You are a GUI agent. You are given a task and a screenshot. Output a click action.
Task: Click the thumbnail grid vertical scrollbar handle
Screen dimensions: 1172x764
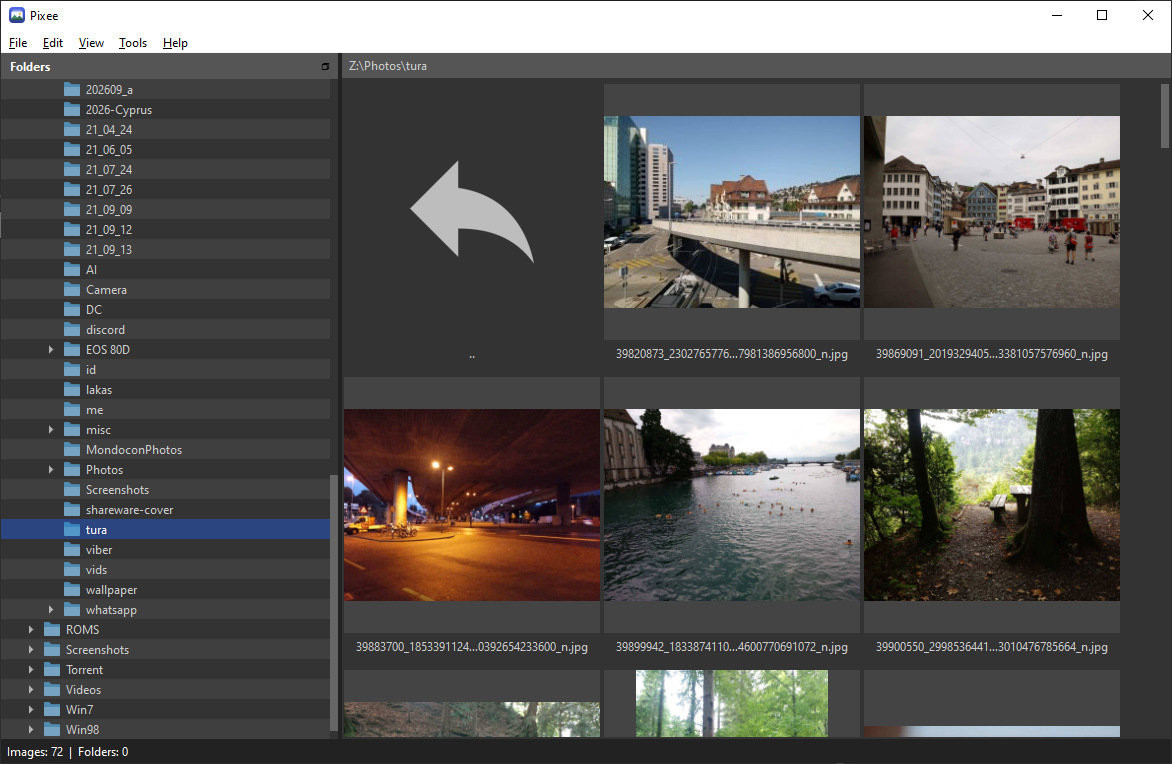(1165, 116)
